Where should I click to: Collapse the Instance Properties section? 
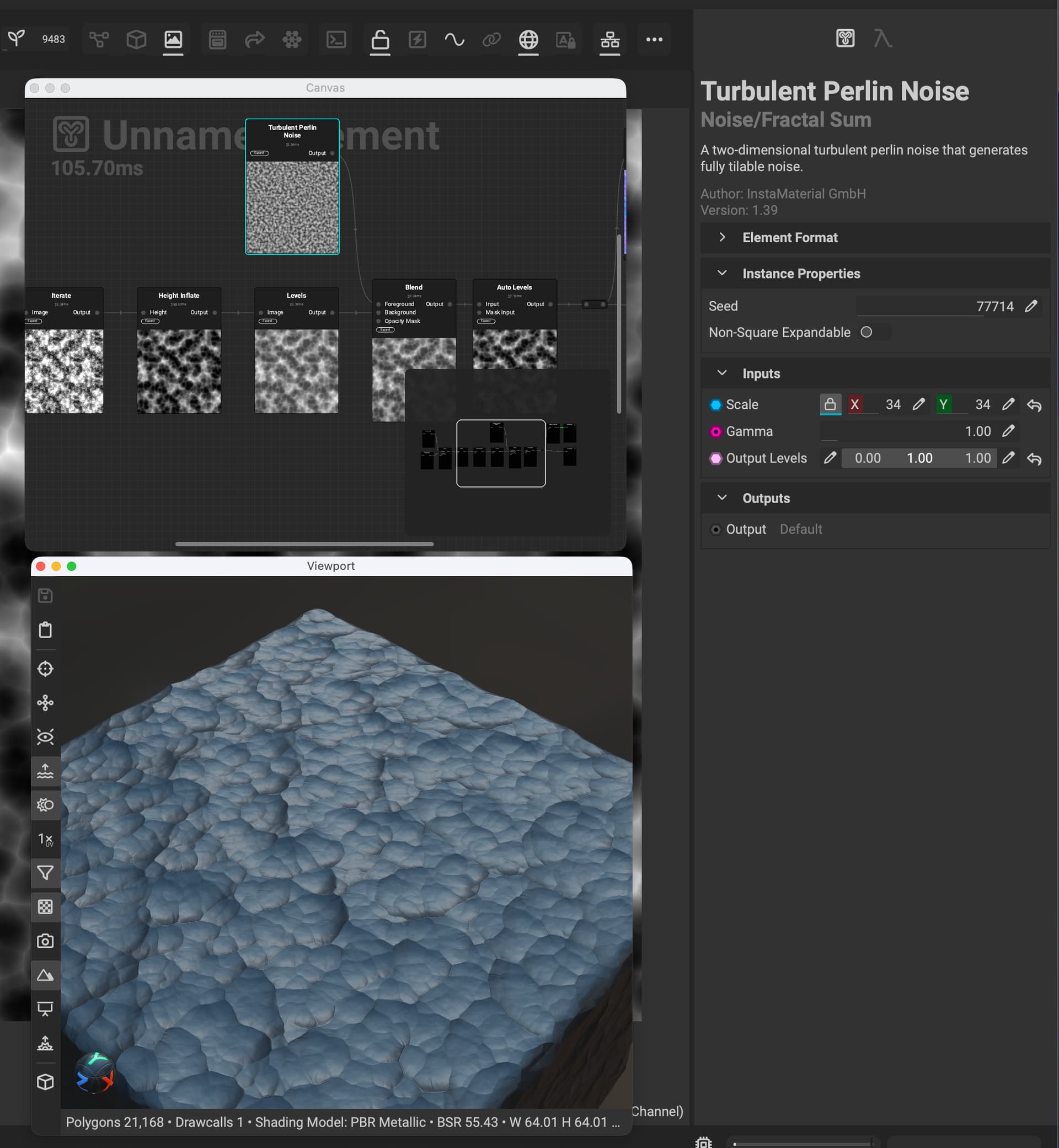click(722, 274)
